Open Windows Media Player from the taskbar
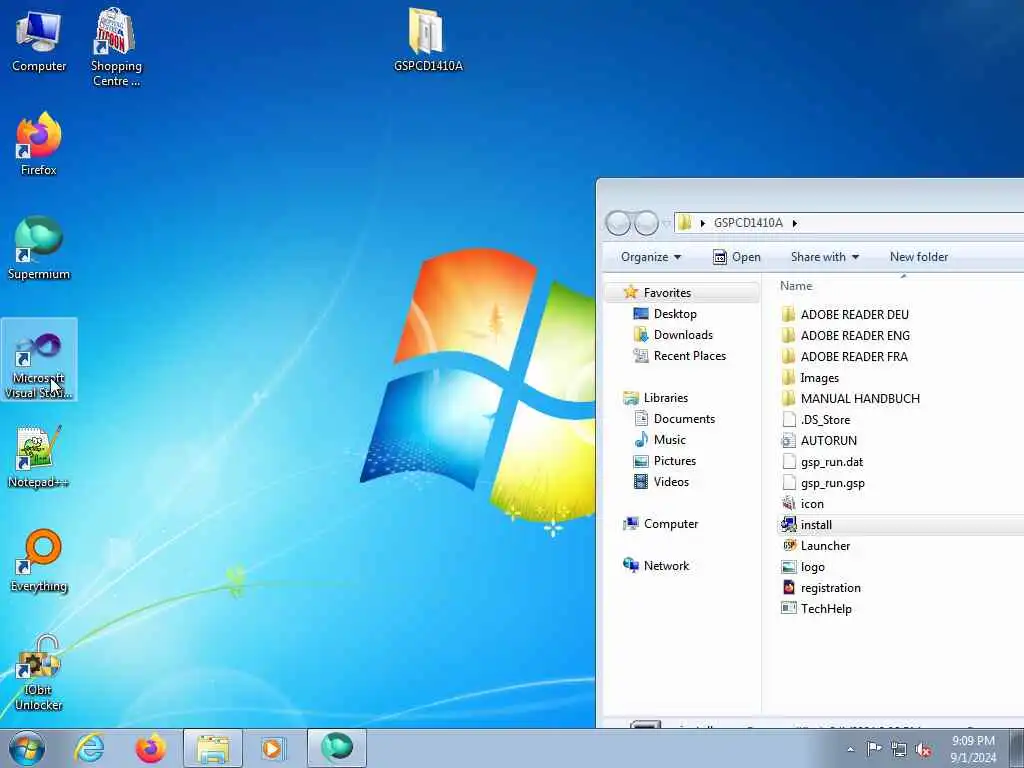 273,748
